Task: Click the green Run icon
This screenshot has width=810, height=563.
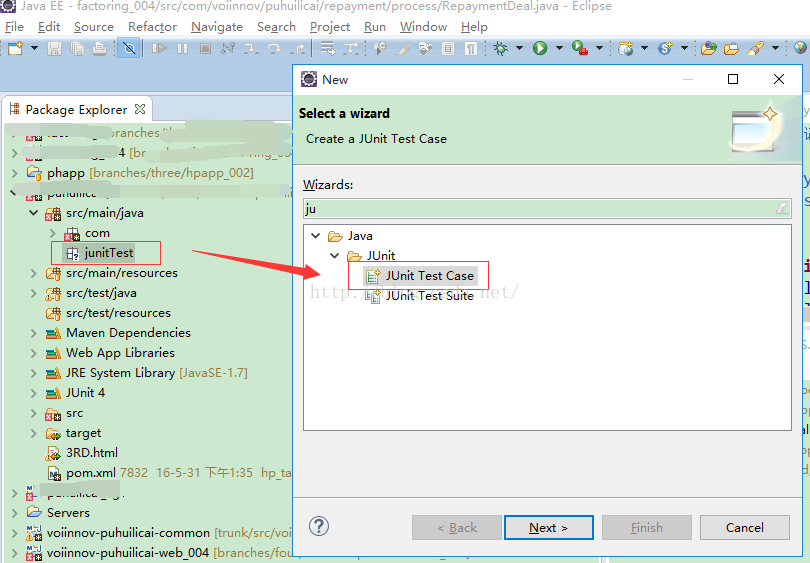Action: [x=540, y=49]
